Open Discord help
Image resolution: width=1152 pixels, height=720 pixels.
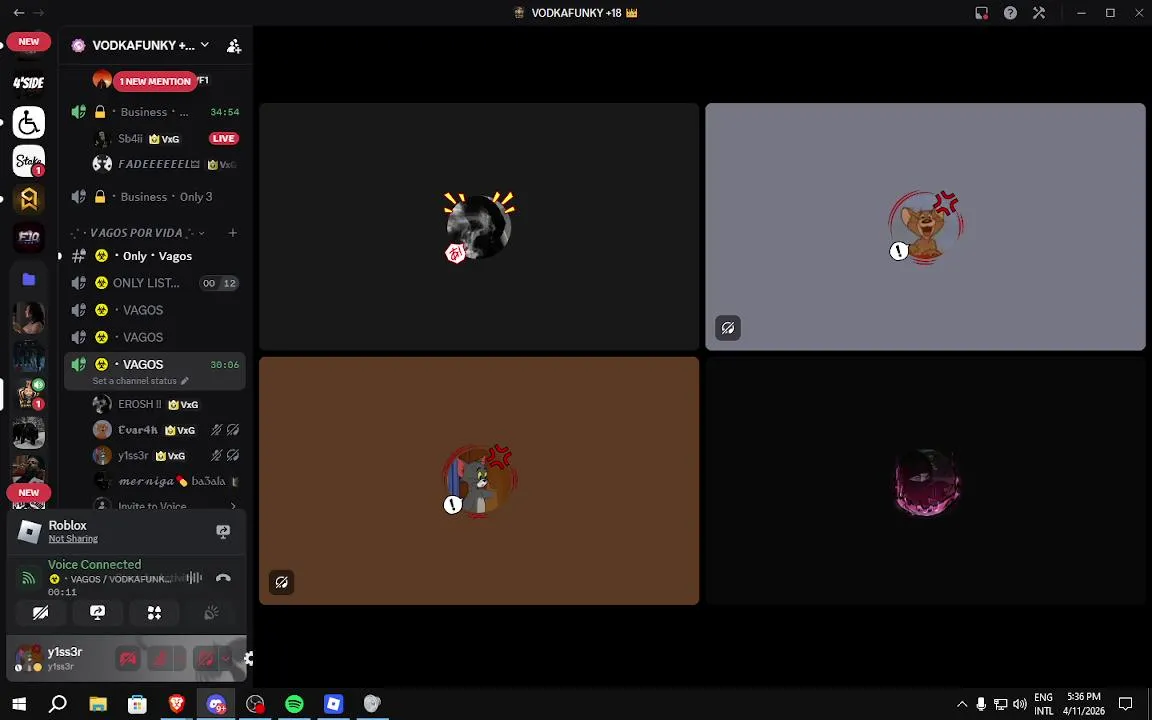coord(1010,12)
